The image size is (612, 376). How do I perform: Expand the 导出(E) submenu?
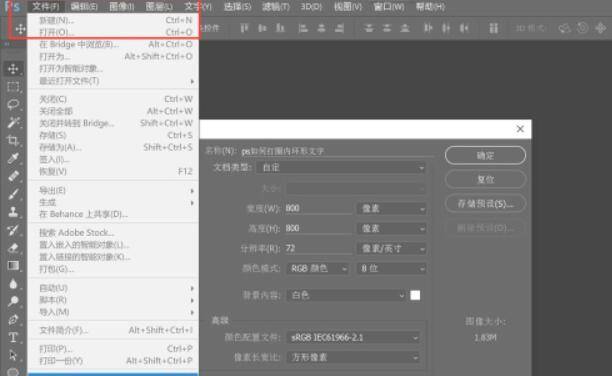tap(114, 191)
